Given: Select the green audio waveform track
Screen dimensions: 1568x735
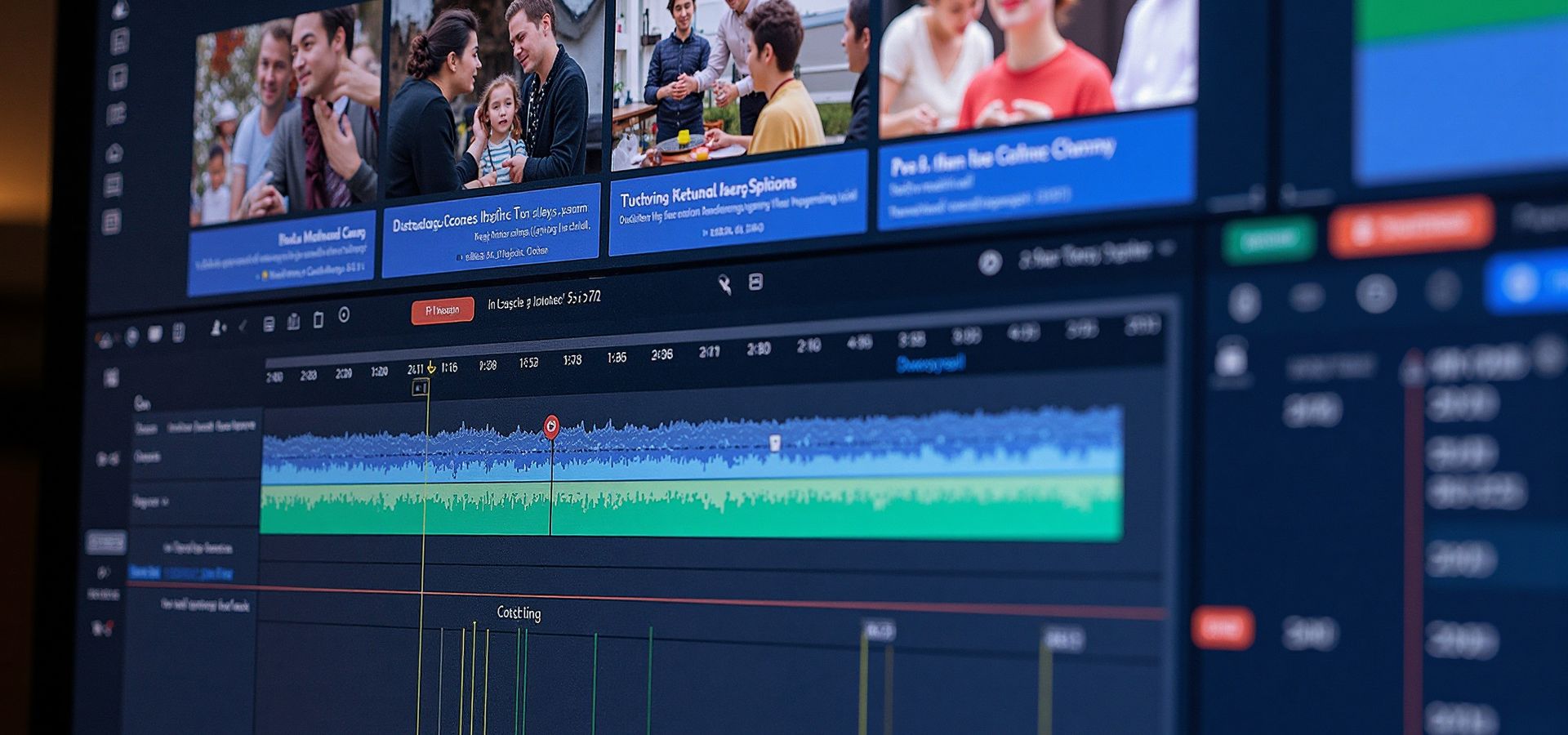Looking at the screenshot, I should (x=692, y=508).
